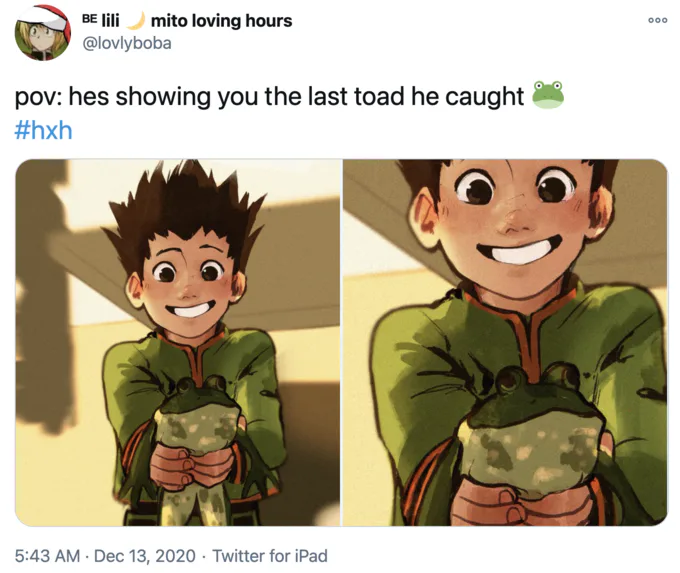Click 'mito loving hours' in the display name
Viewport: 680px width, 573px height.
222,20
